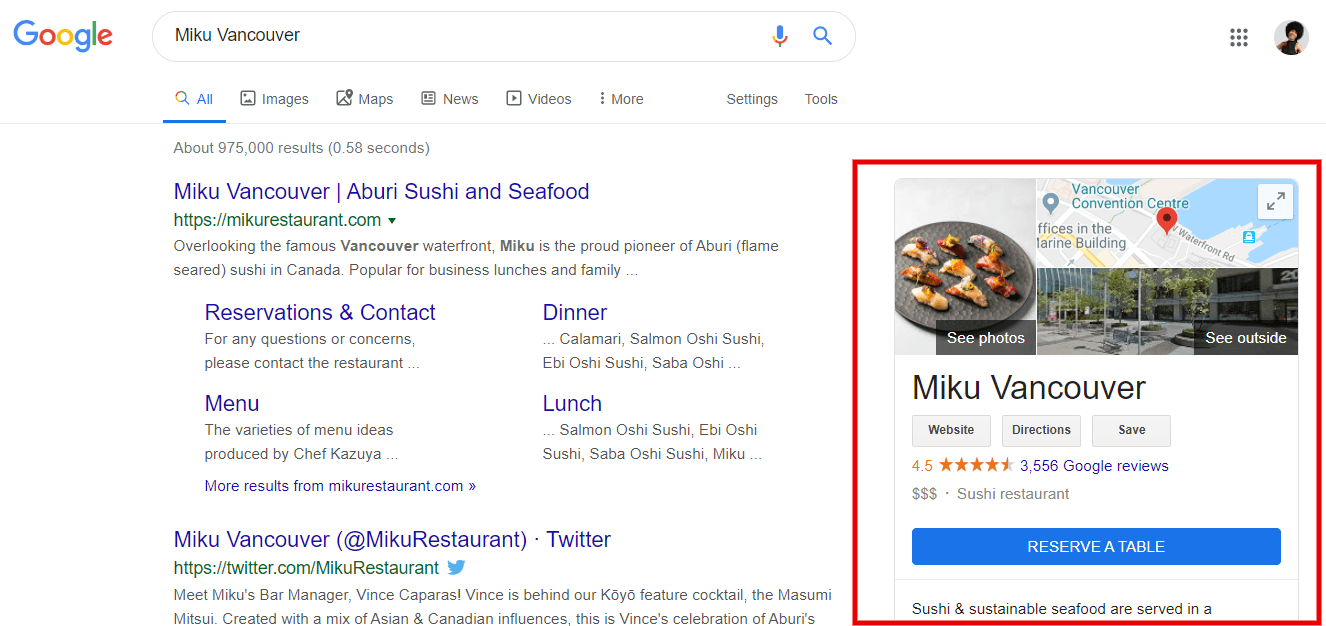Screen dimensions: 1326x626
Task: Switch to the Maps tab
Action: point(365,99)
